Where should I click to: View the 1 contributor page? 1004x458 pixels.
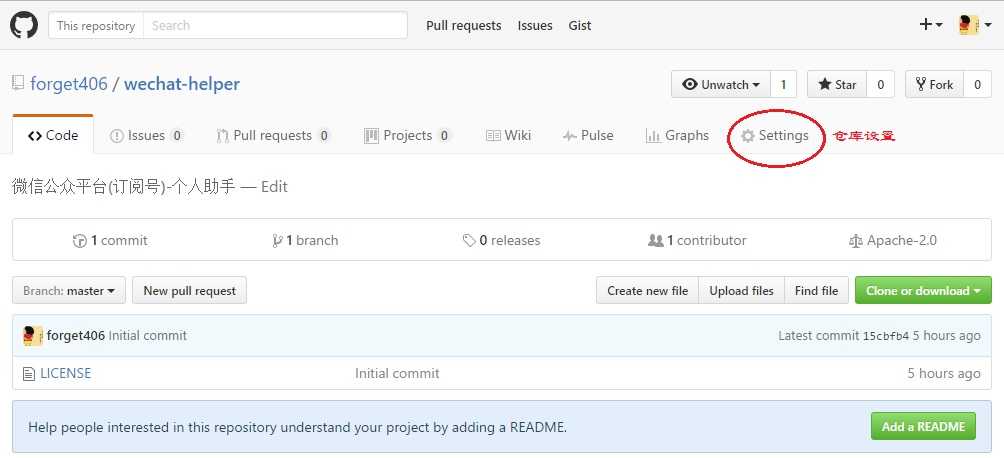[697, 240]
